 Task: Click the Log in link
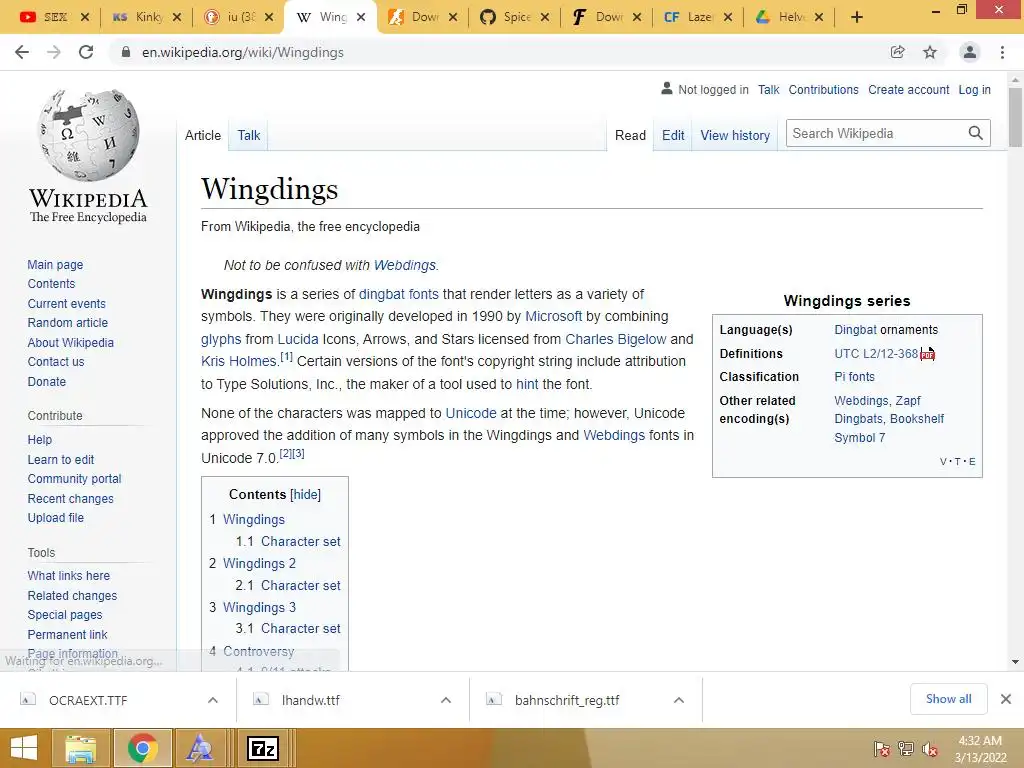(974, 89)
